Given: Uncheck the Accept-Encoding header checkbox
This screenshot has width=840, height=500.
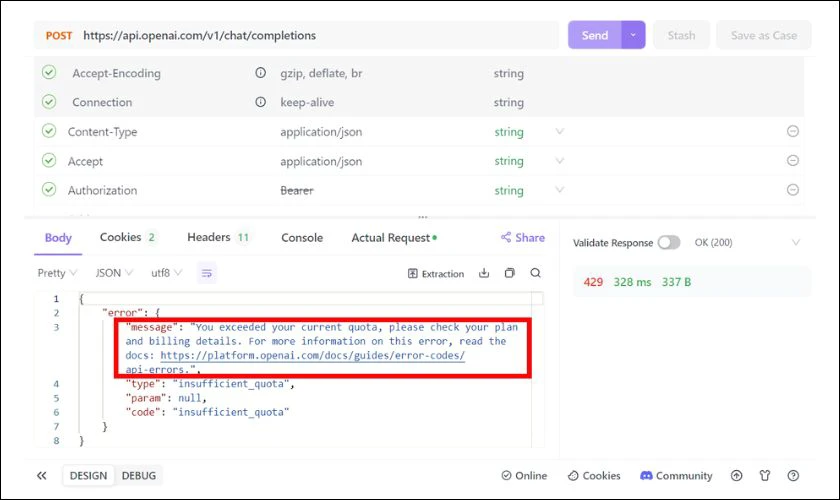Looking at the screenshot, I should (x=49, y=72).
